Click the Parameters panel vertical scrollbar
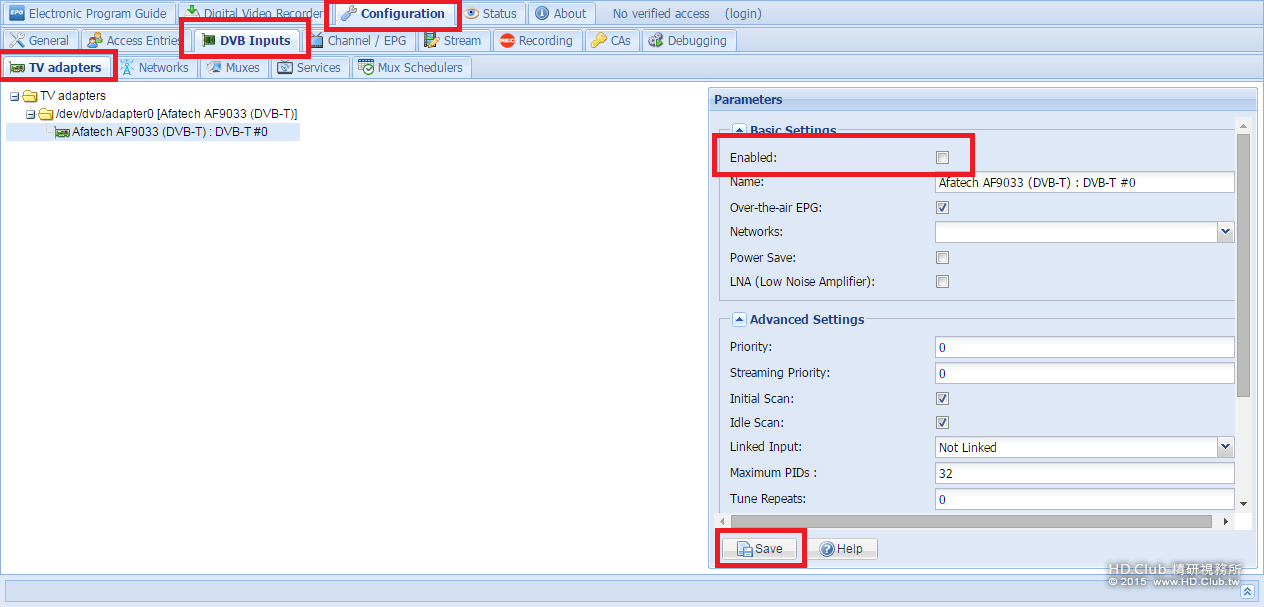1264x607 pixels. point(1243,265)
